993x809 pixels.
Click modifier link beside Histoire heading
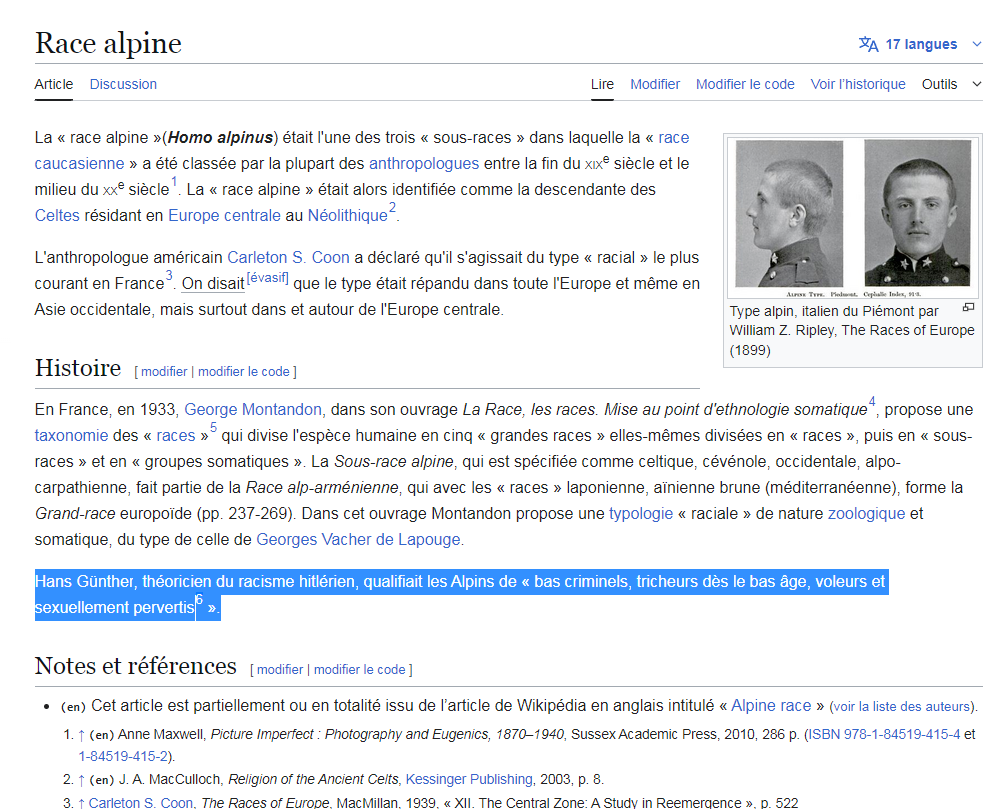click(x=164, y=371)
